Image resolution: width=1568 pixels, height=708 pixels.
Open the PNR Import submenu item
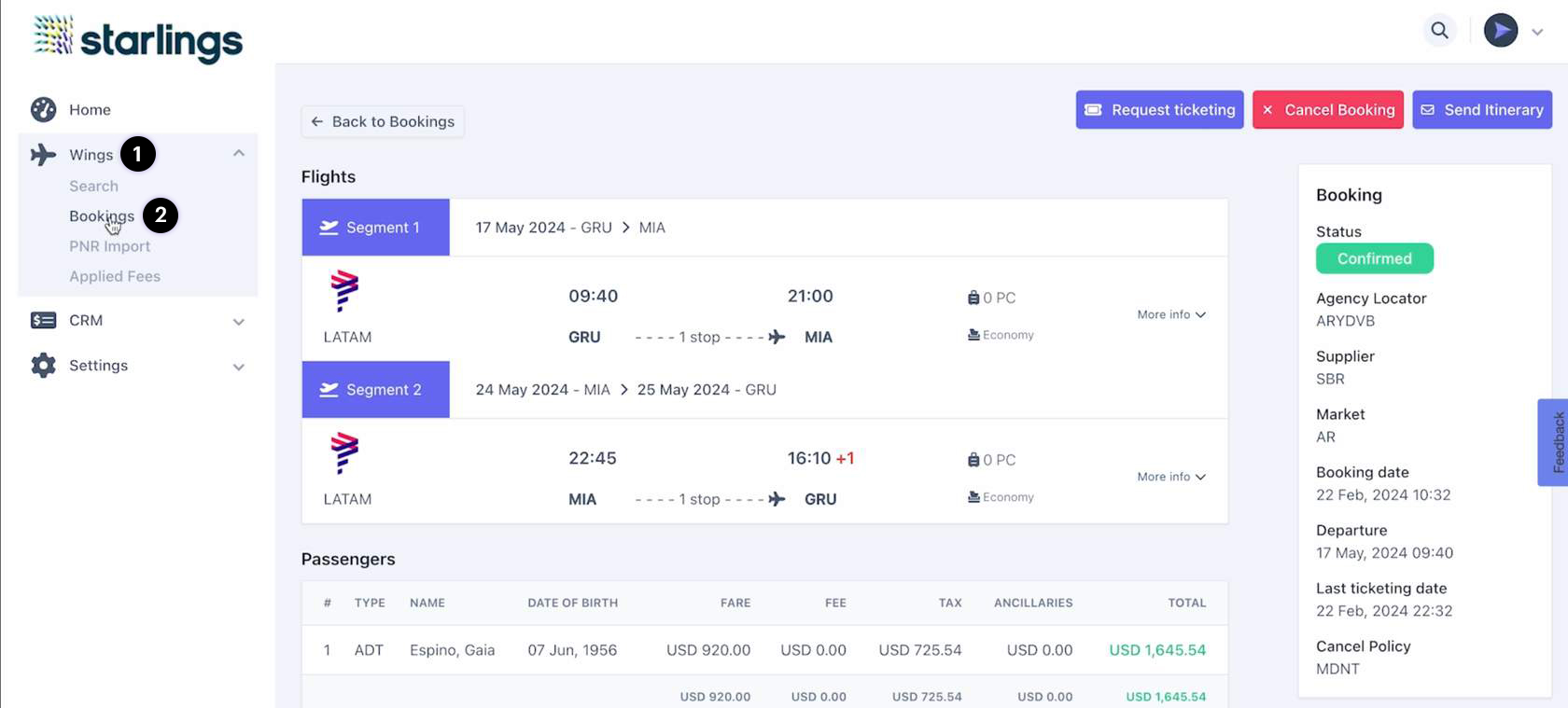tap(109, 246)
